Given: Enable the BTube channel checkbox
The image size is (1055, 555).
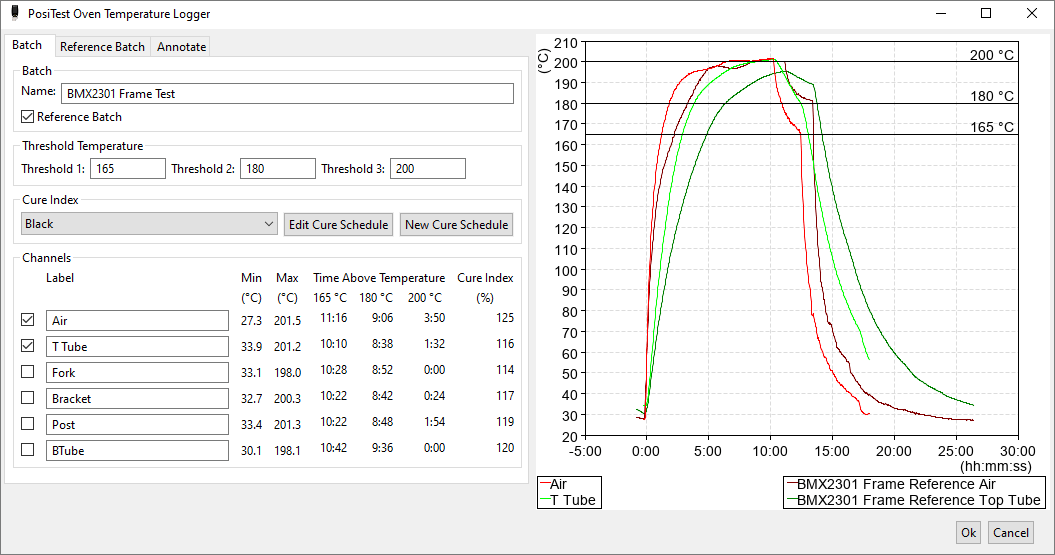Looking at the screenshot, I should 28,449.
